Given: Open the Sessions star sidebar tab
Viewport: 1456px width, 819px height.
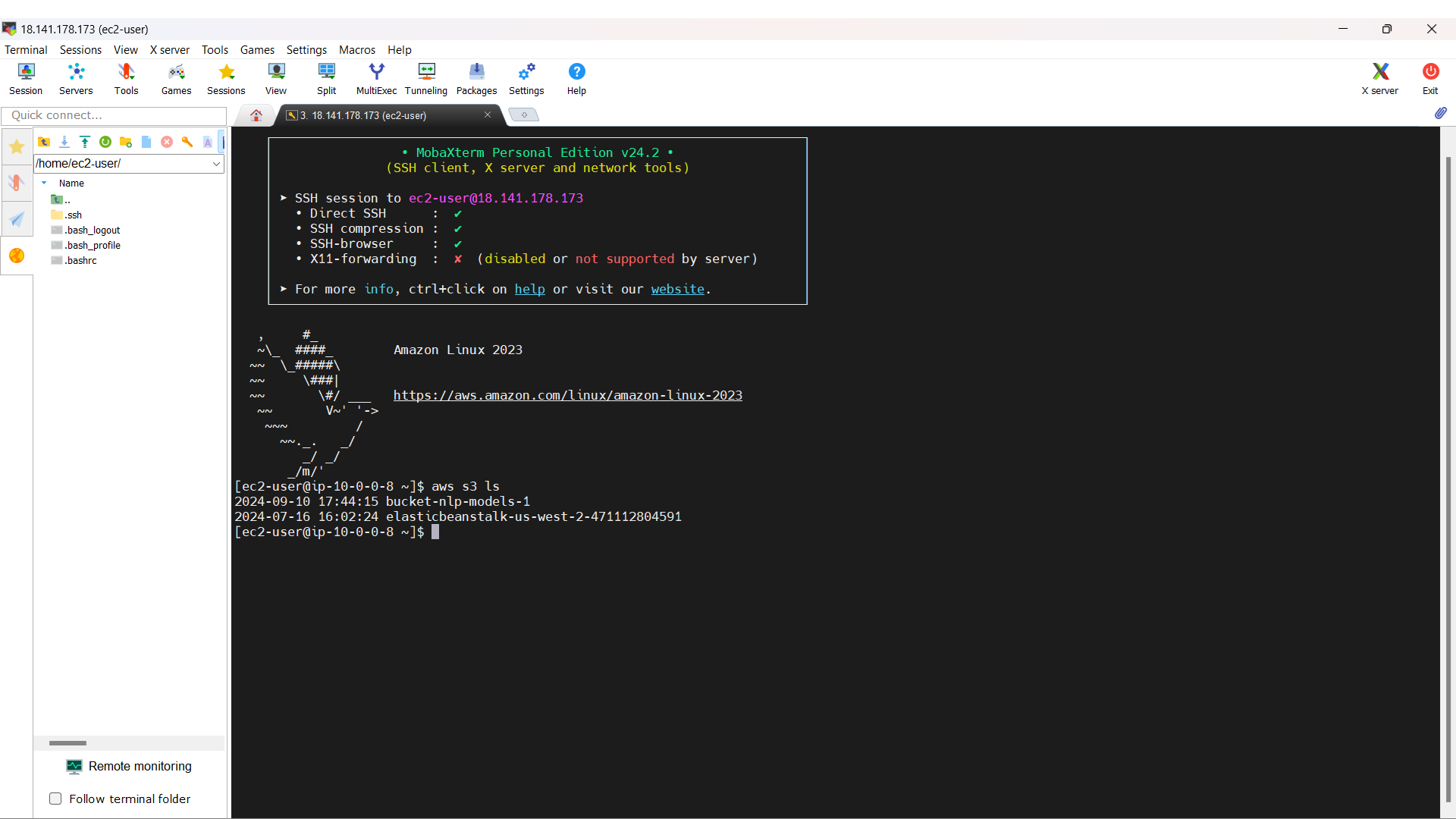Looking at the screenshot, I should pos(17,147).
